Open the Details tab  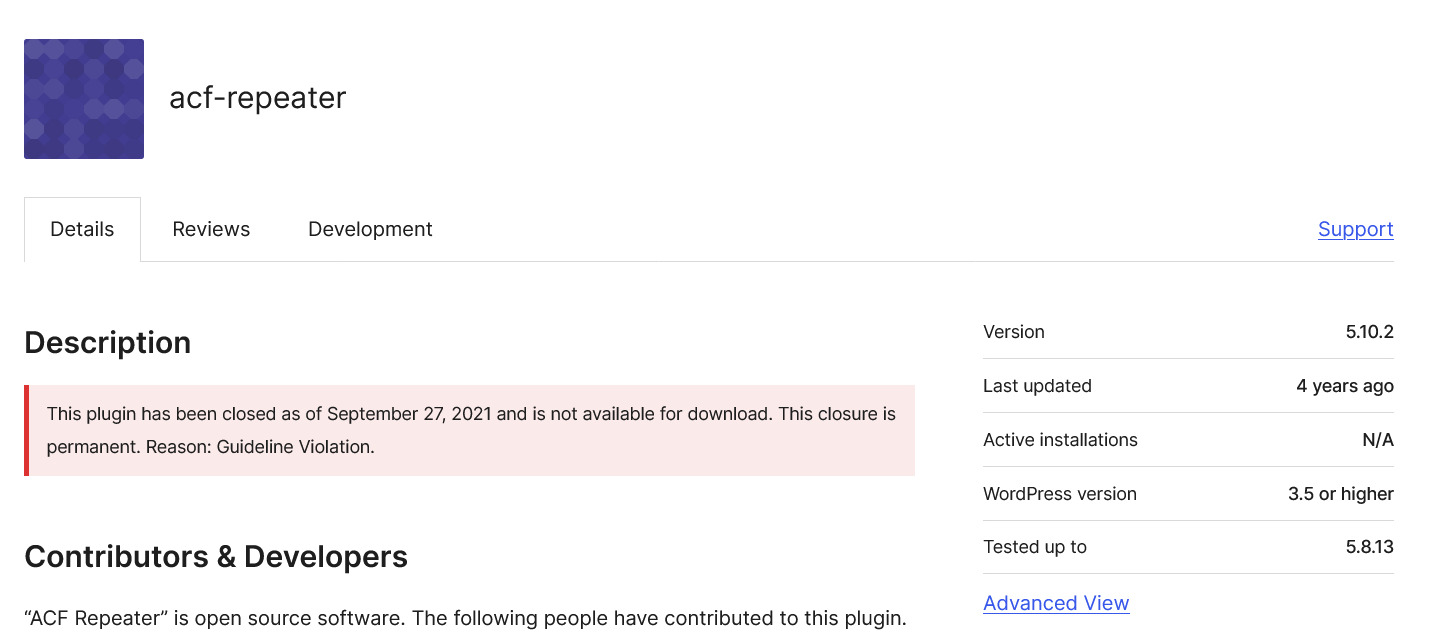(x=82, y=229)
